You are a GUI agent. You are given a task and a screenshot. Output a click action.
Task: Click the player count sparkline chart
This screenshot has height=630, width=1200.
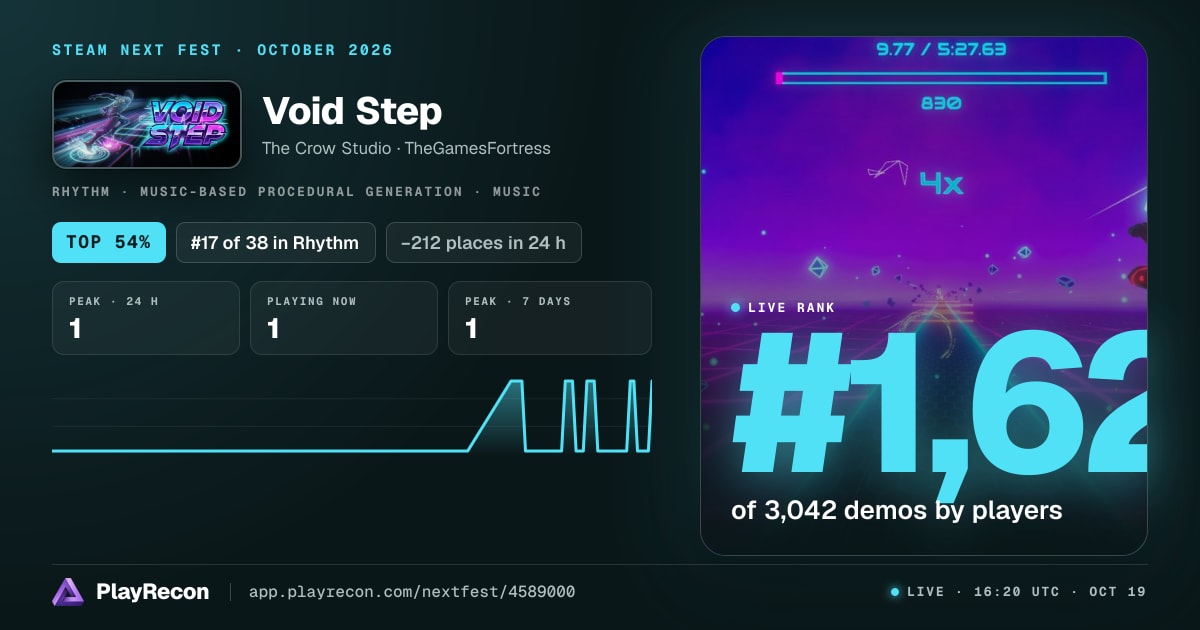point(352,416)
